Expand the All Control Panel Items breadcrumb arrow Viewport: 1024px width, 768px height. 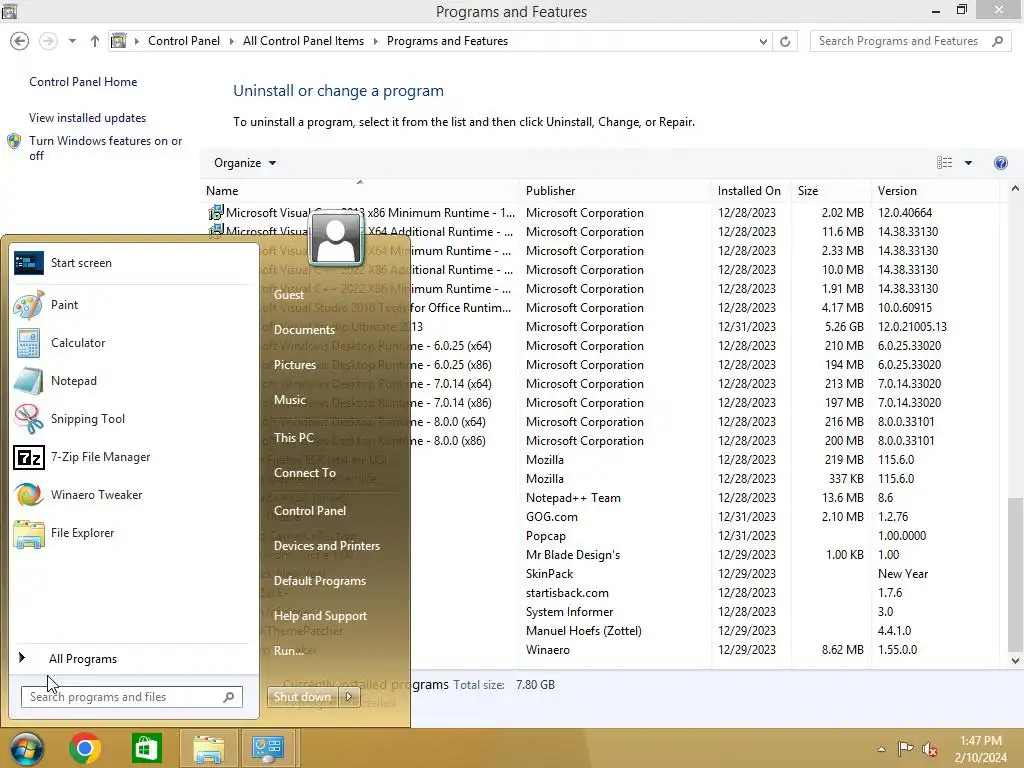click(x=376, y=41)
